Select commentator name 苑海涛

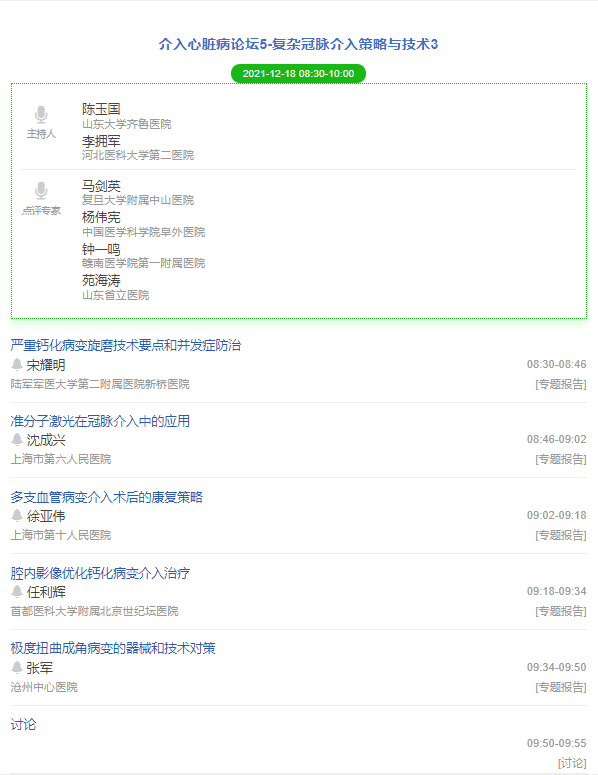[x=101, y=281]
